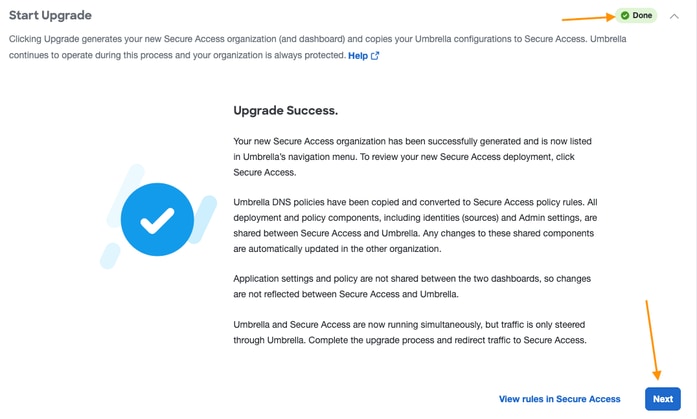Click the orange arrow pointing at Next
The image size is (697, 419).
click(x=653, y=339)
